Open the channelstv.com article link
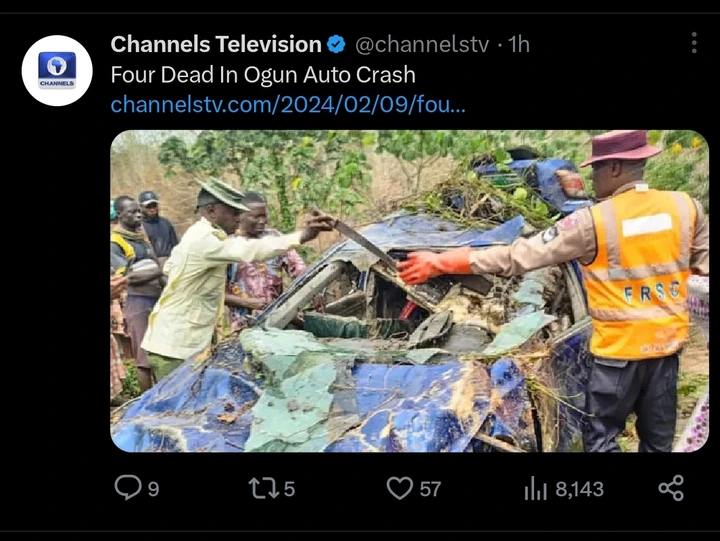The width and height of the screenshot is (720, 541). click(288, 104)
